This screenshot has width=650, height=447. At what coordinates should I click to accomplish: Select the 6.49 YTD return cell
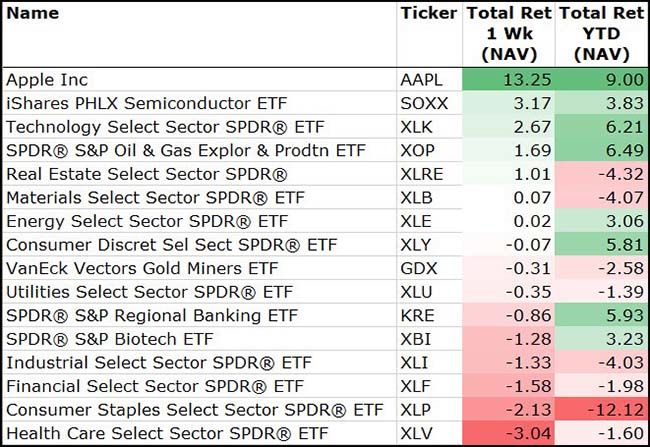pos(601,151)
